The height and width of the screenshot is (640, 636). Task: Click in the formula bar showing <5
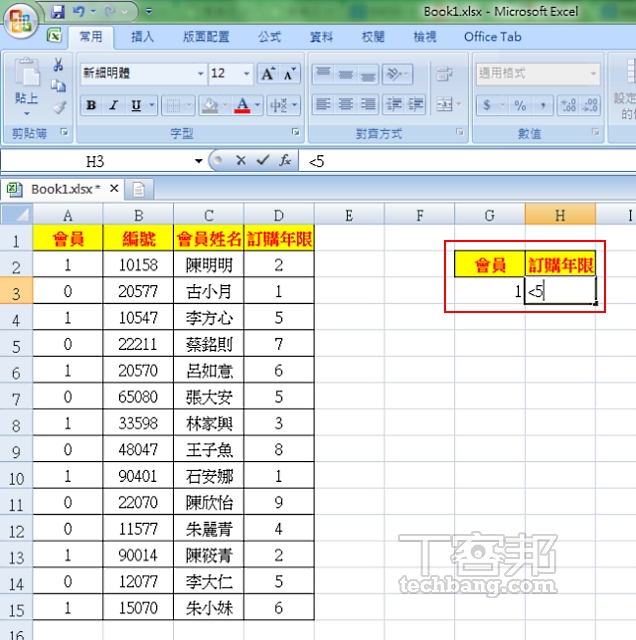pos(467,161)
